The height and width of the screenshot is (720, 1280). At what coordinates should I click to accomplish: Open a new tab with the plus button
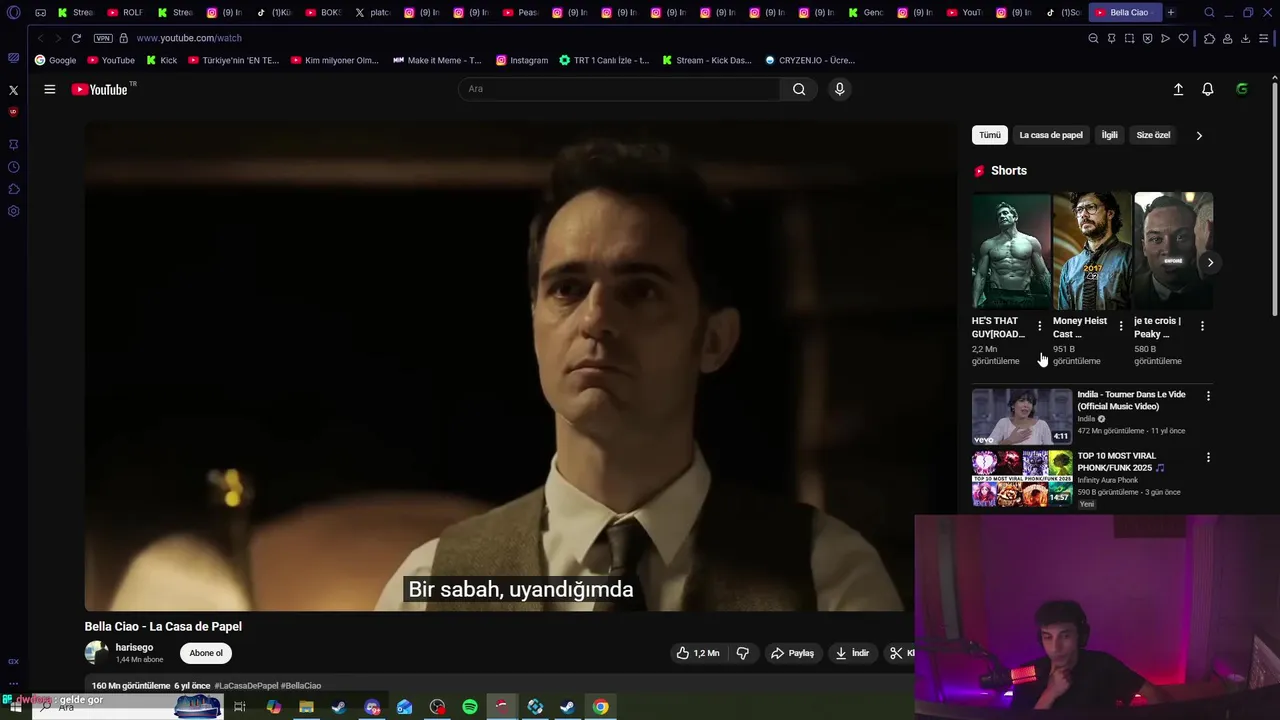1171,12
